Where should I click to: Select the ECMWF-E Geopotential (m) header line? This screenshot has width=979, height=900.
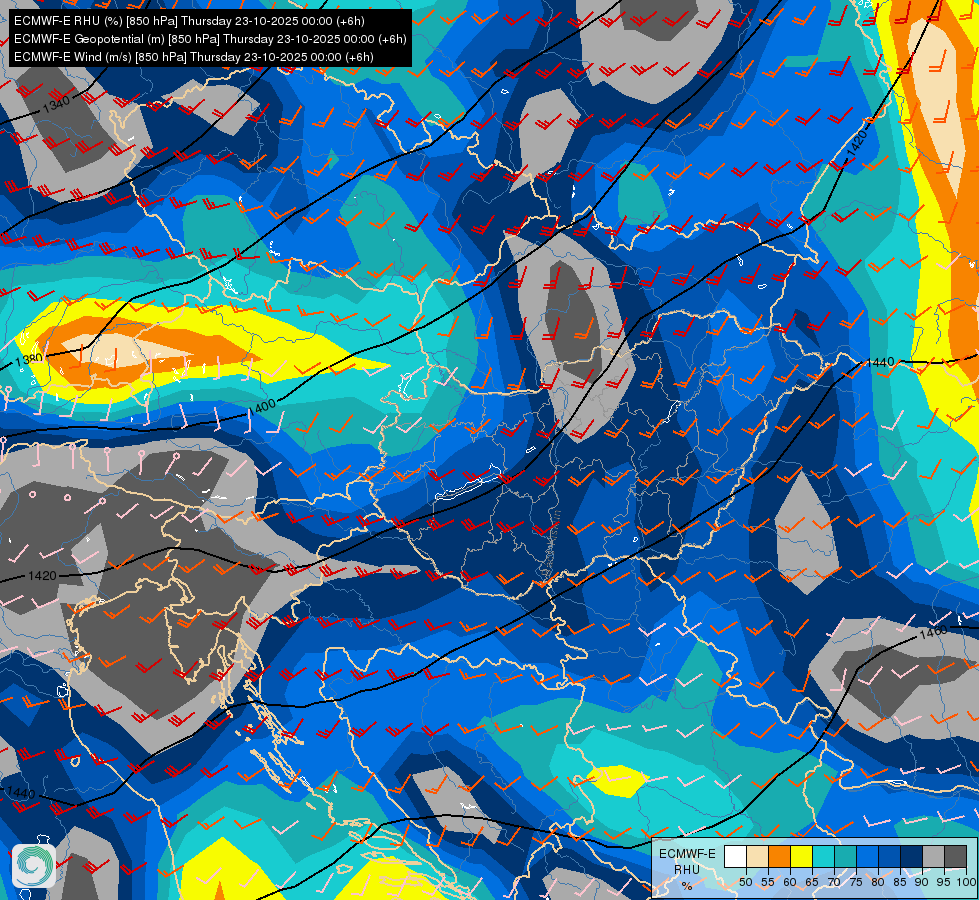pos(210,39)
